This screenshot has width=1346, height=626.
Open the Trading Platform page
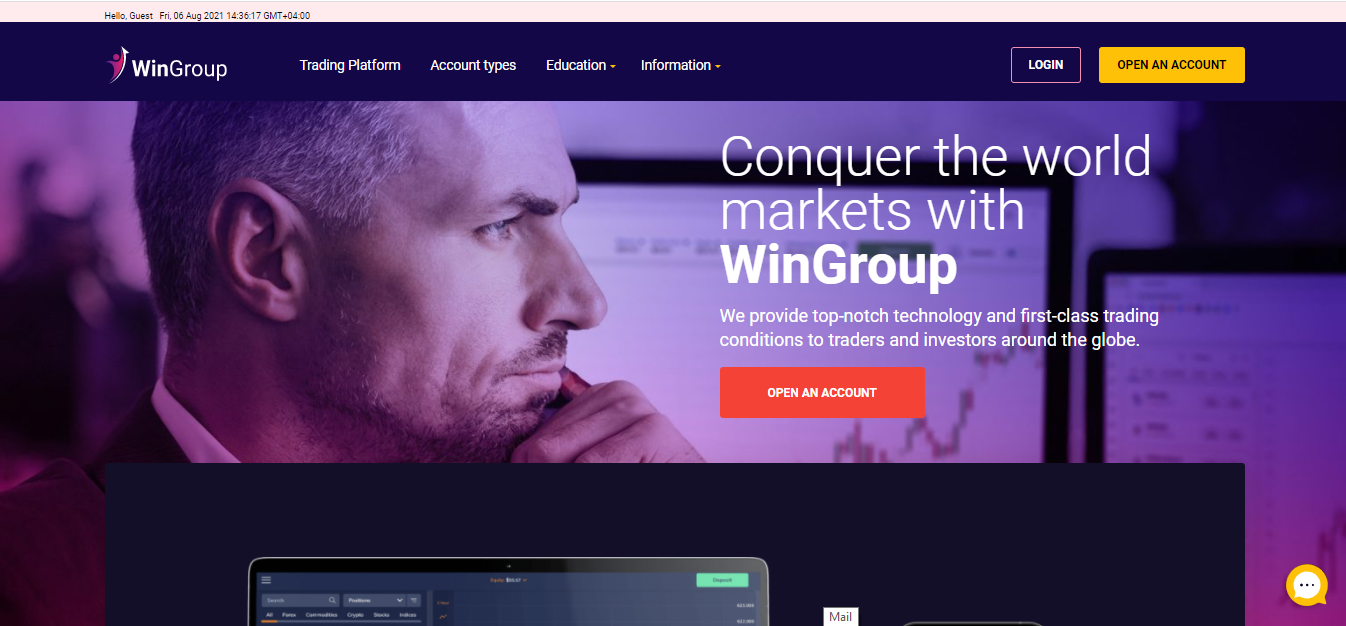click(350, 65)
